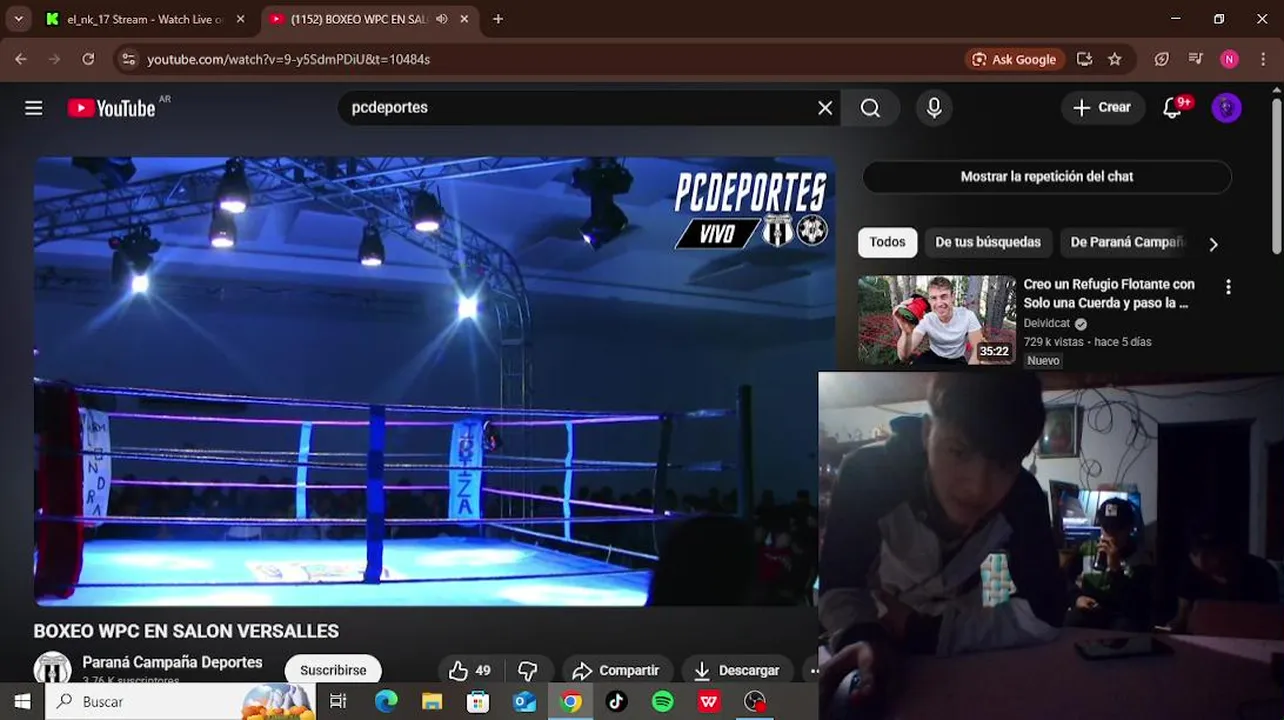Click the address bar URL
Image resolution: width=1284 pixels, height=720 pixels.
click(288, 59)
